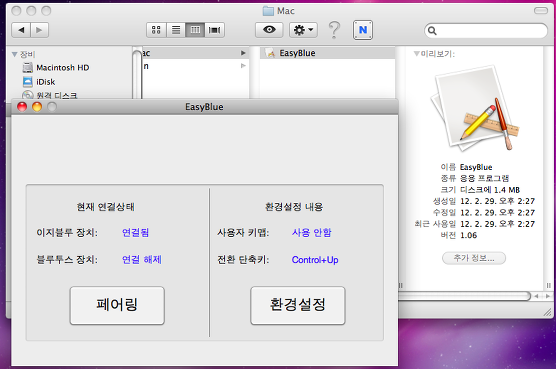The image size is (556, 369).
Task: Click the question mark help icon
Action: (334, 30)
